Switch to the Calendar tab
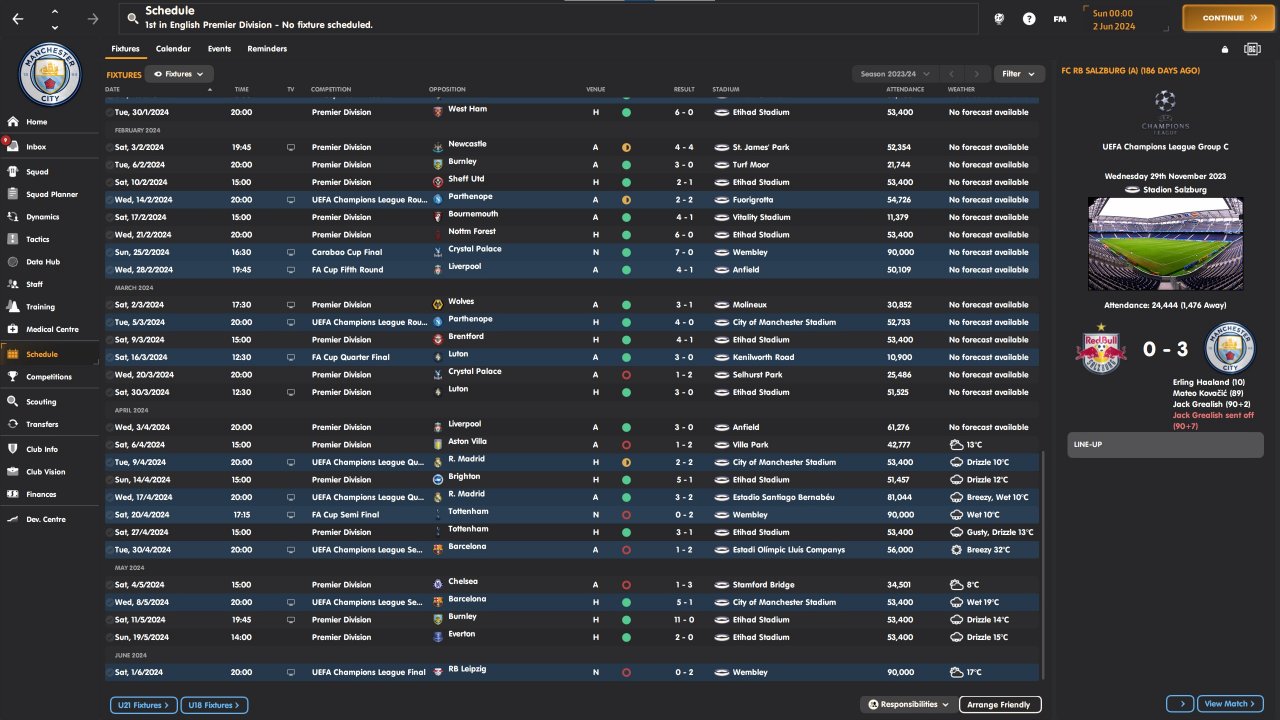 click(x=173, y=49)
